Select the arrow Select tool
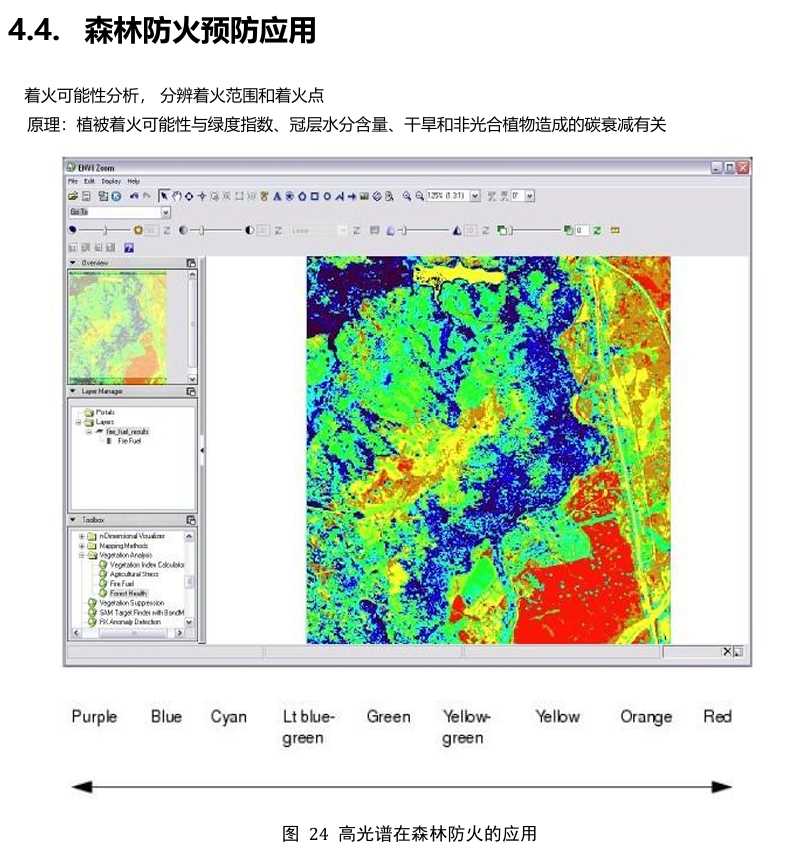 (x=164, y=197)
